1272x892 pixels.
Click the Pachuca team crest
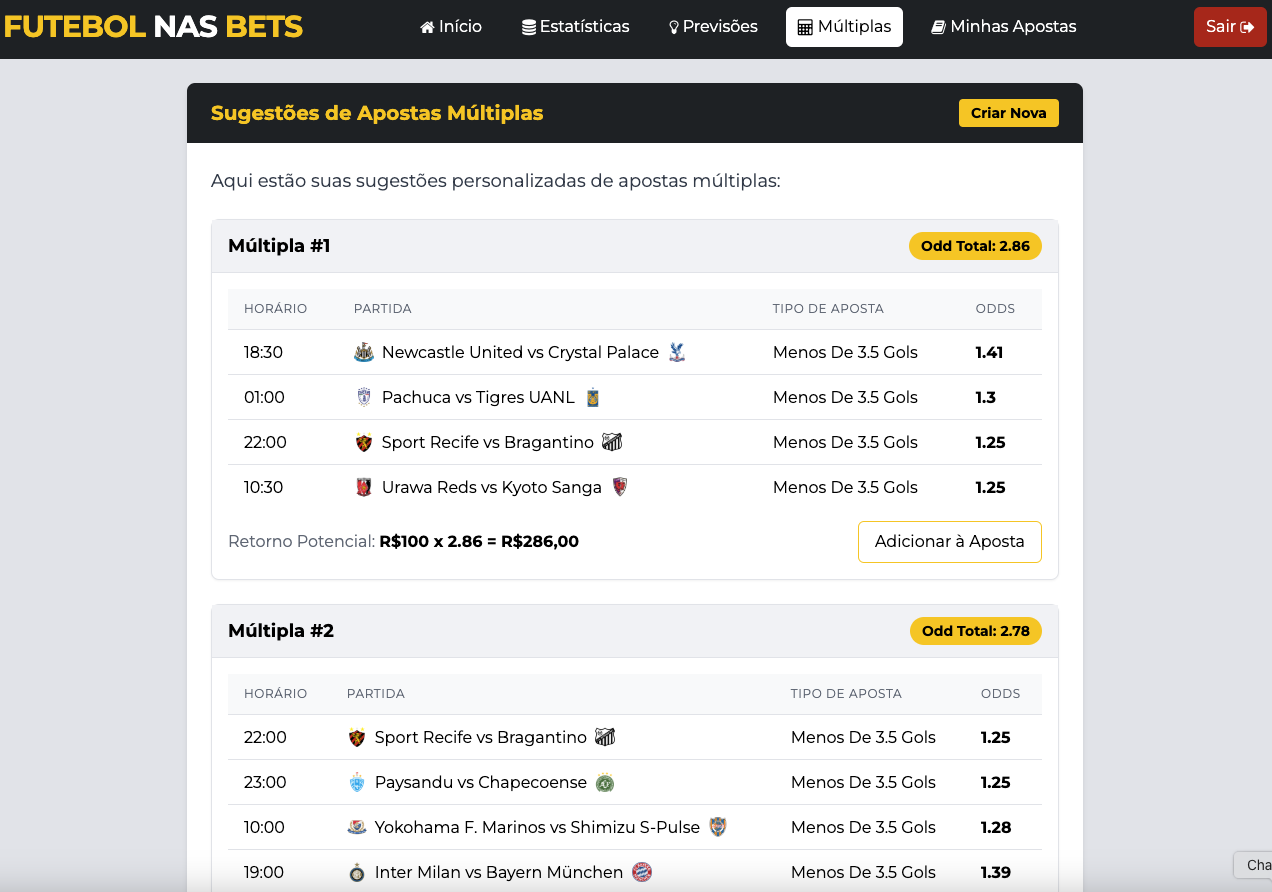point(364,397)
